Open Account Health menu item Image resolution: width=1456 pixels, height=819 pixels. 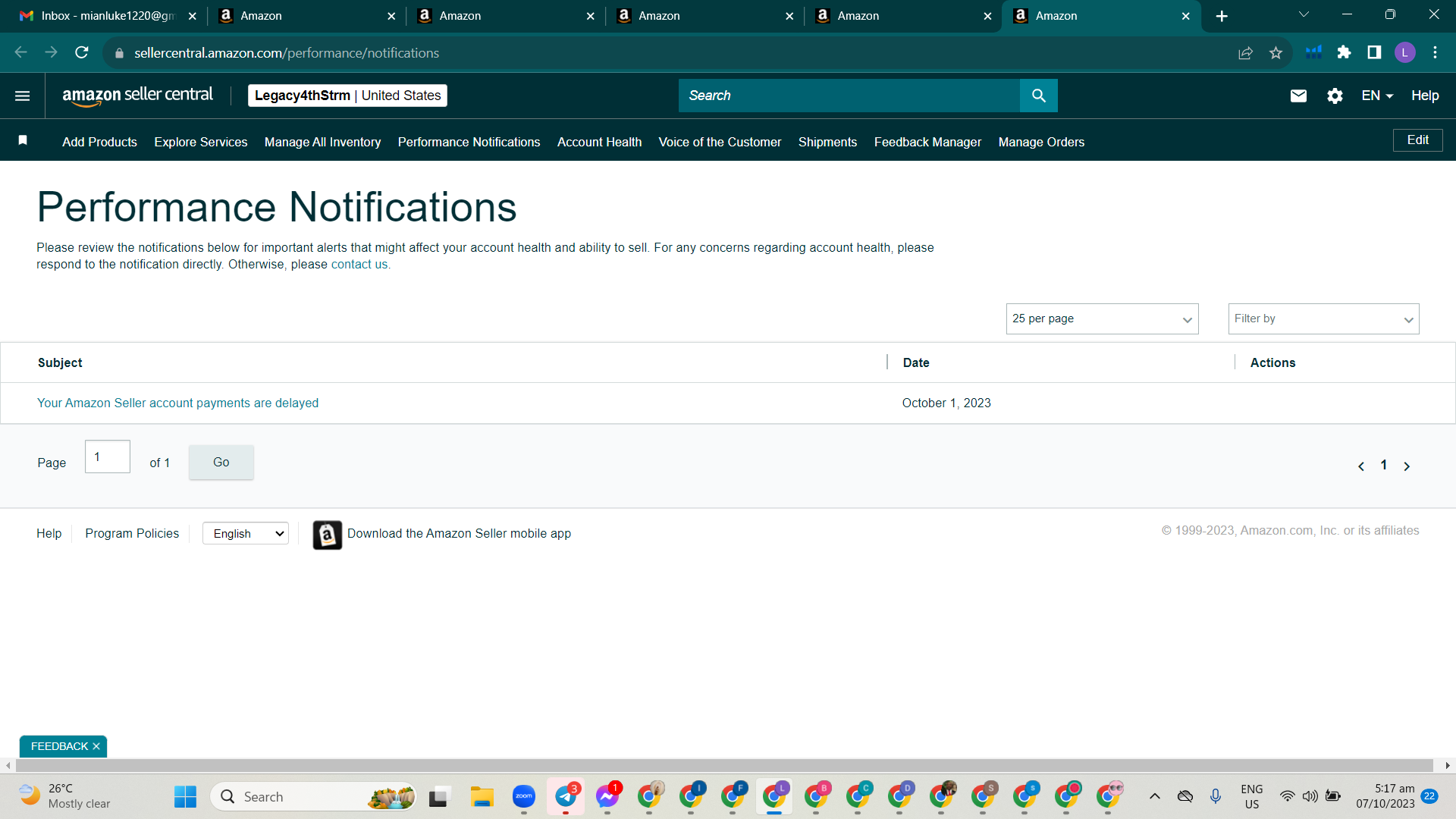pyautogui.click(x=599, y=142)
